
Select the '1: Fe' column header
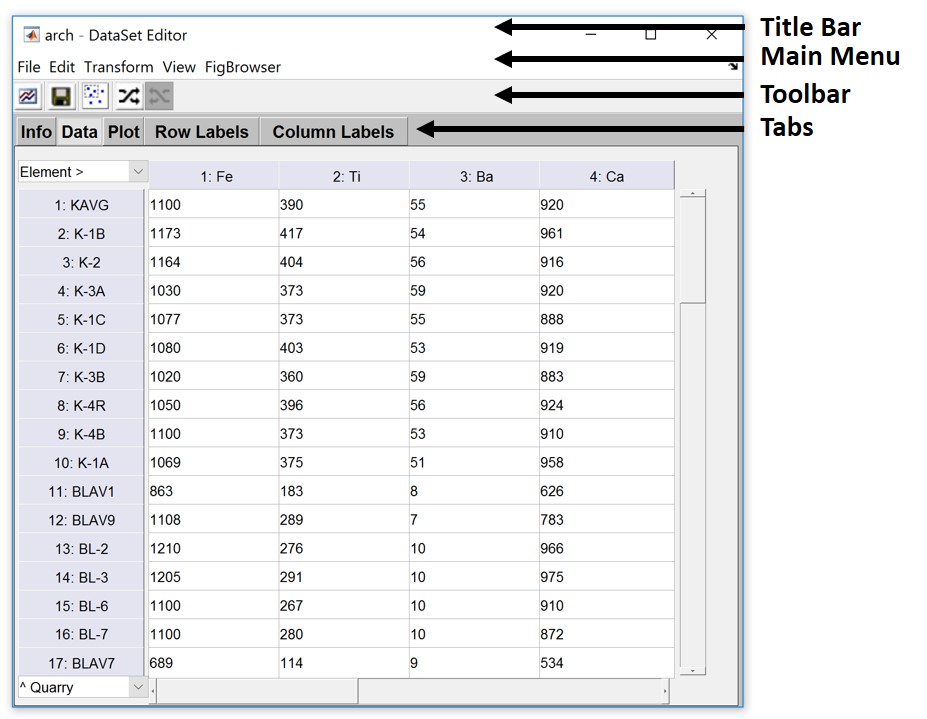point(215,177)
